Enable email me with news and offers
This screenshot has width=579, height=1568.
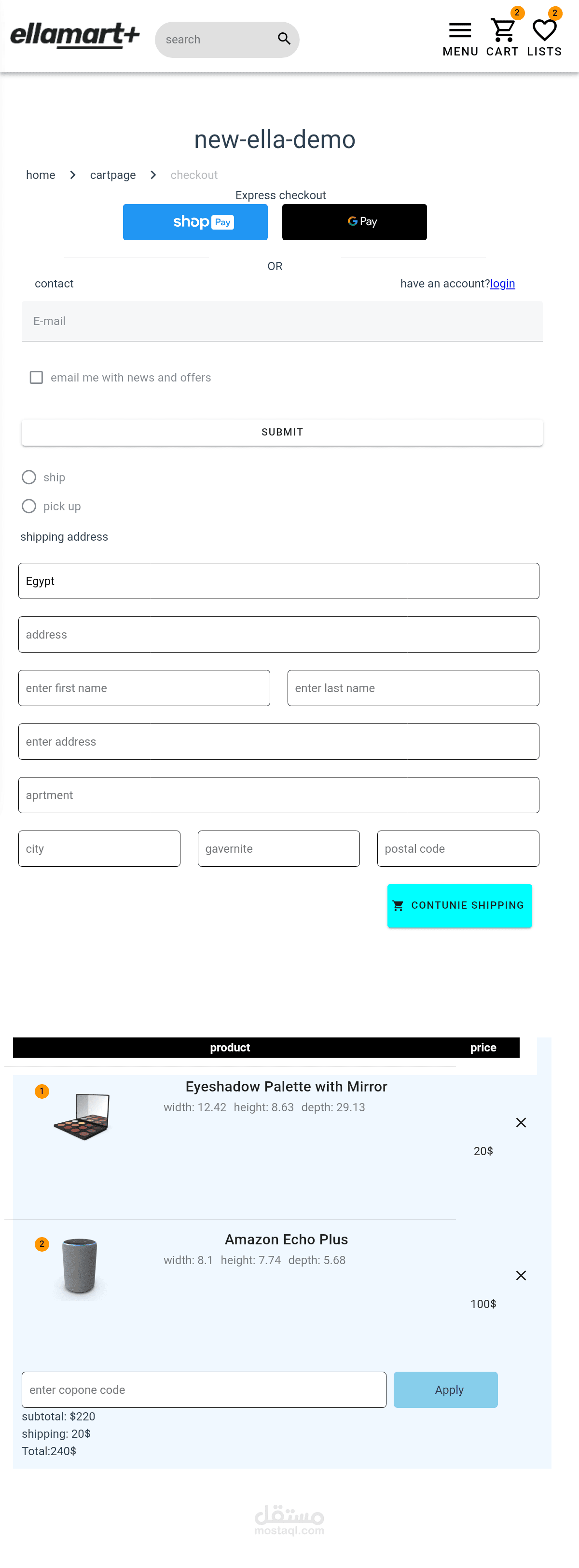tap(37, 377)
